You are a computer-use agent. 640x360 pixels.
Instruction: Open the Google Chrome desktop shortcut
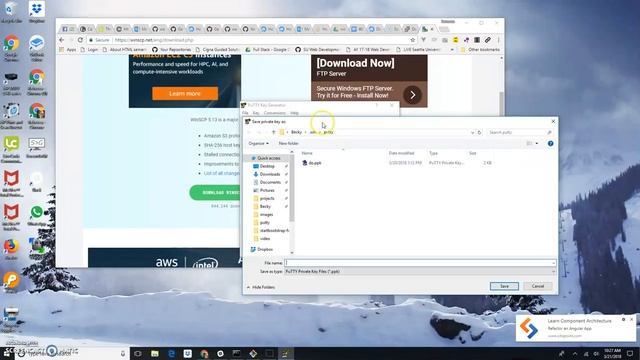(x=11, y=47)
